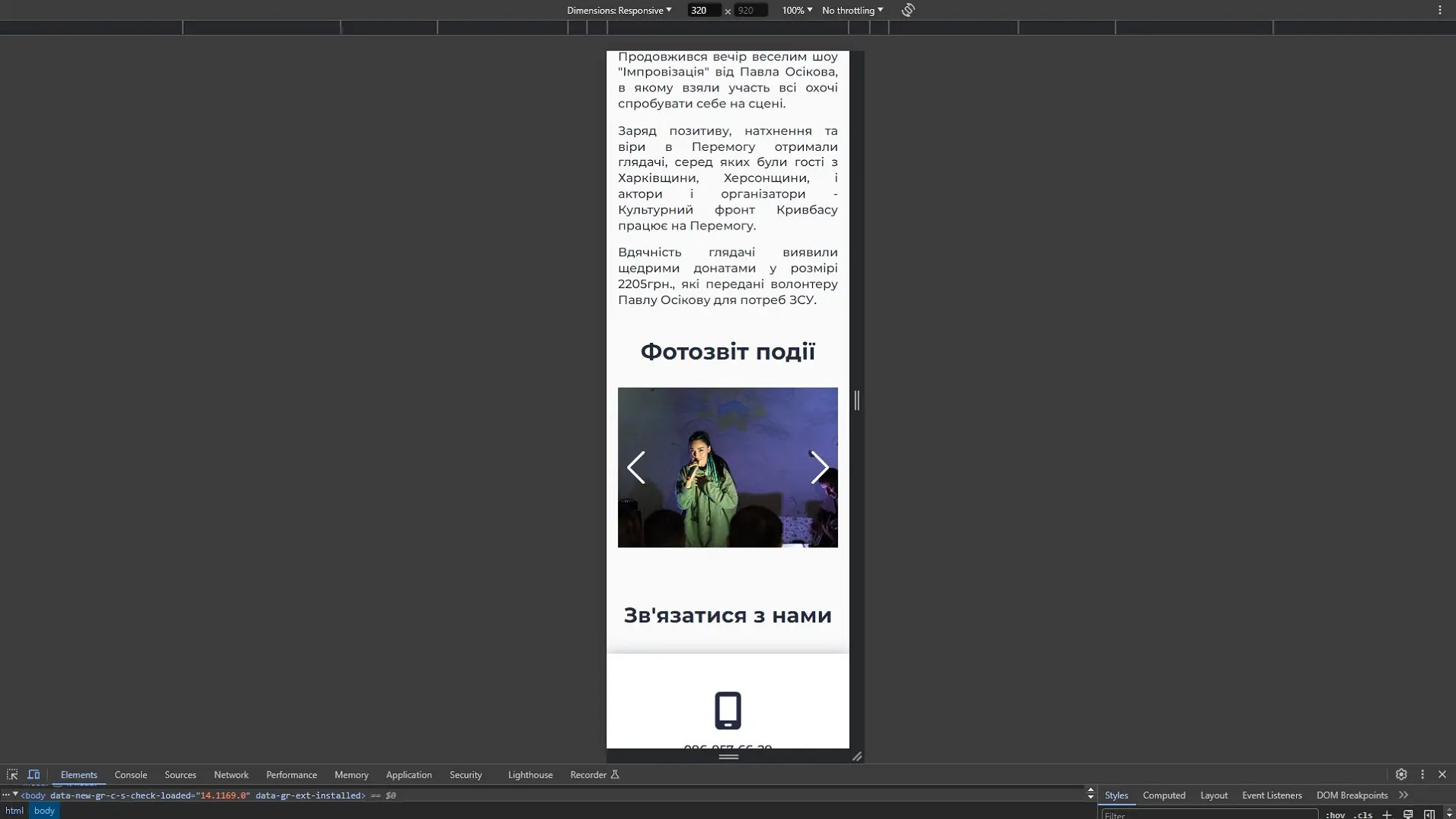Click the DOM tree scroll stepper arrows
The image size is (1456, 819).
[1090, 794]
